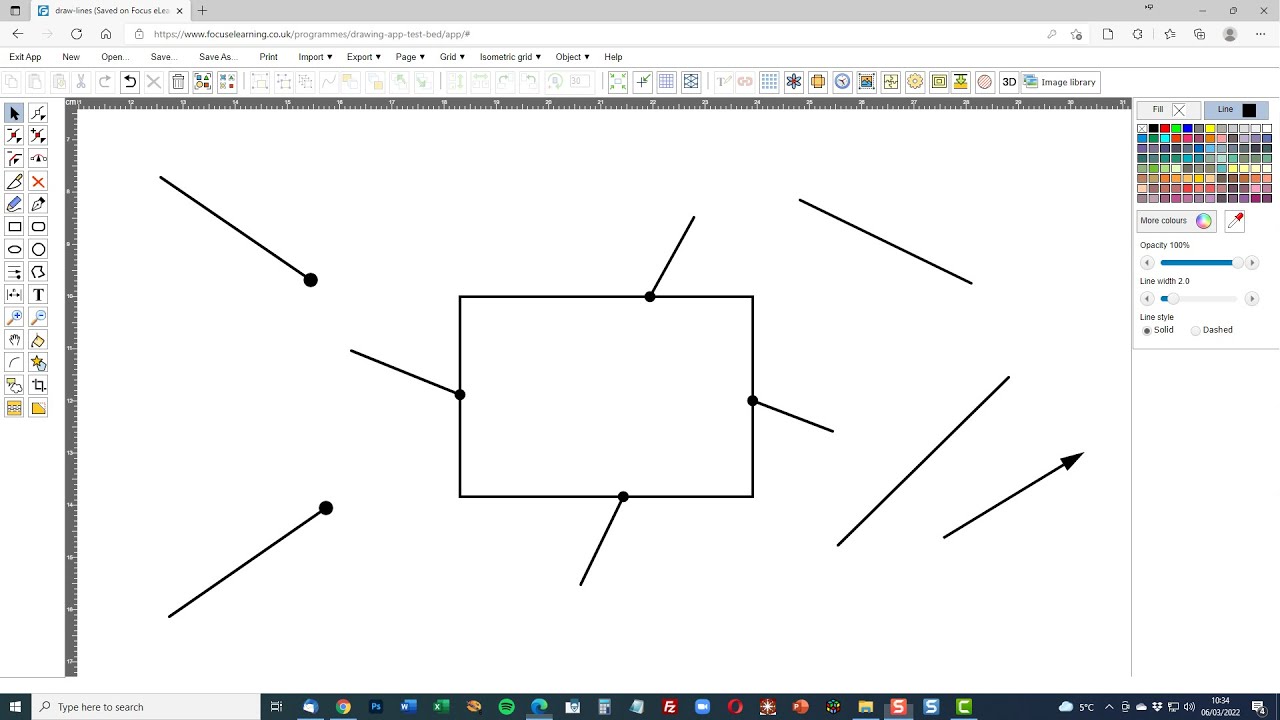Click Save... in the menu bar
The height and width of the screenshot is (720, 1280).
tap(164, 57)
